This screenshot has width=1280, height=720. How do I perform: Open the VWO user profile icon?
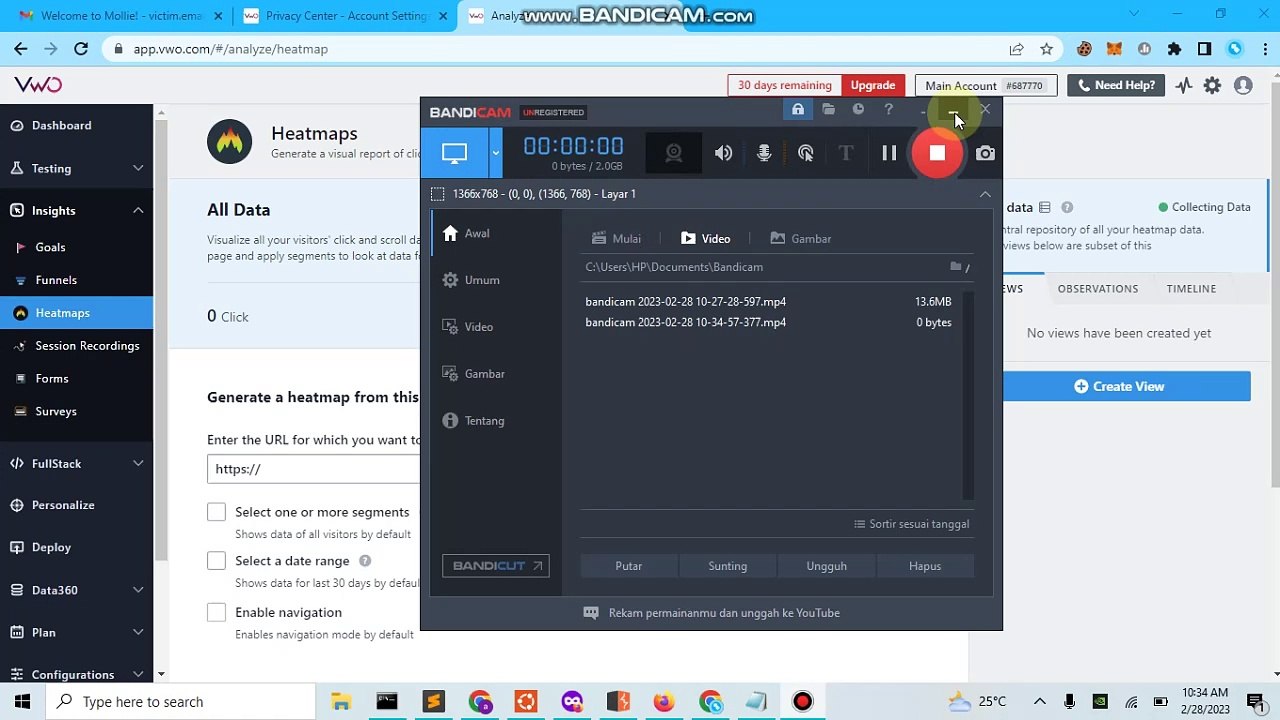pyautogui.click(x=1243, y=86)
